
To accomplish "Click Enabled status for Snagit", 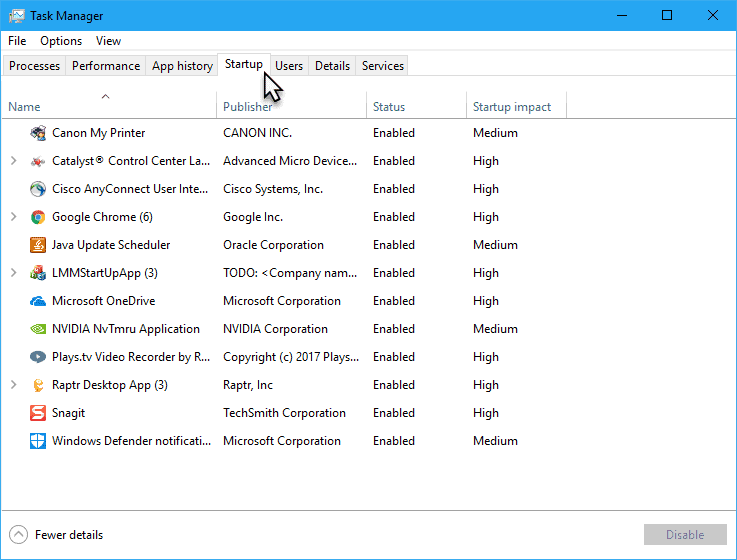I will tap(394, 413).
